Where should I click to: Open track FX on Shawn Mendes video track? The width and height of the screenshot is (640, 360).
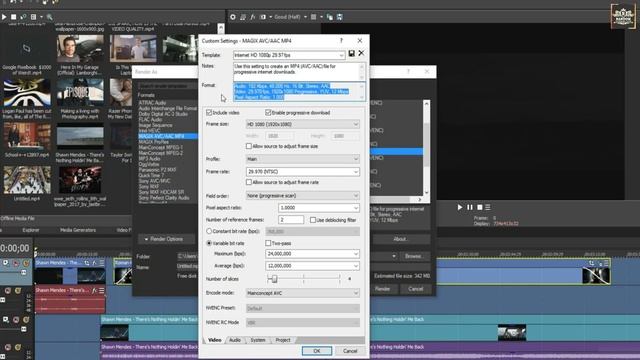(94, 263)
